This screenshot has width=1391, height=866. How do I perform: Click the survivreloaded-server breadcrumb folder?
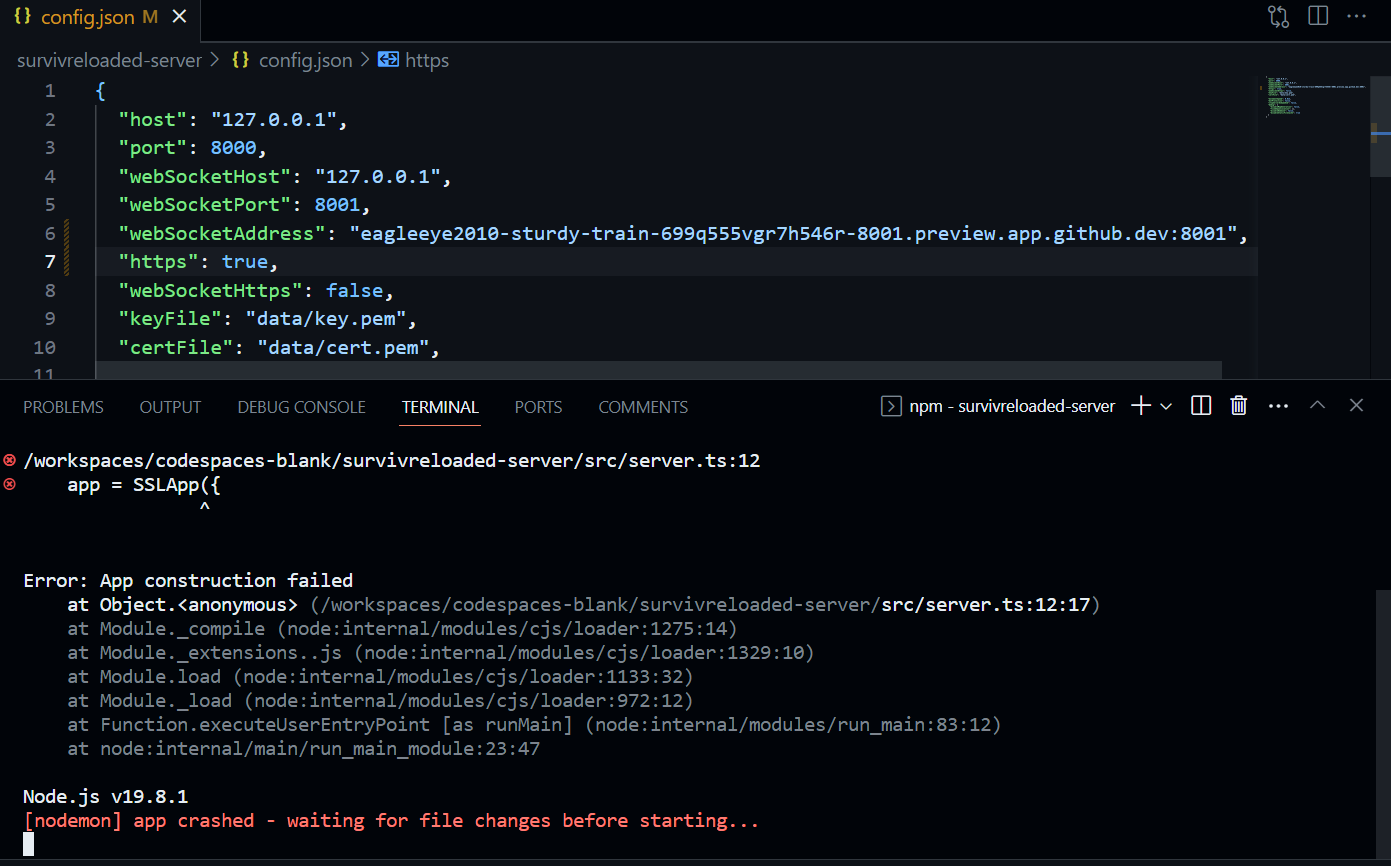point(110,60)
